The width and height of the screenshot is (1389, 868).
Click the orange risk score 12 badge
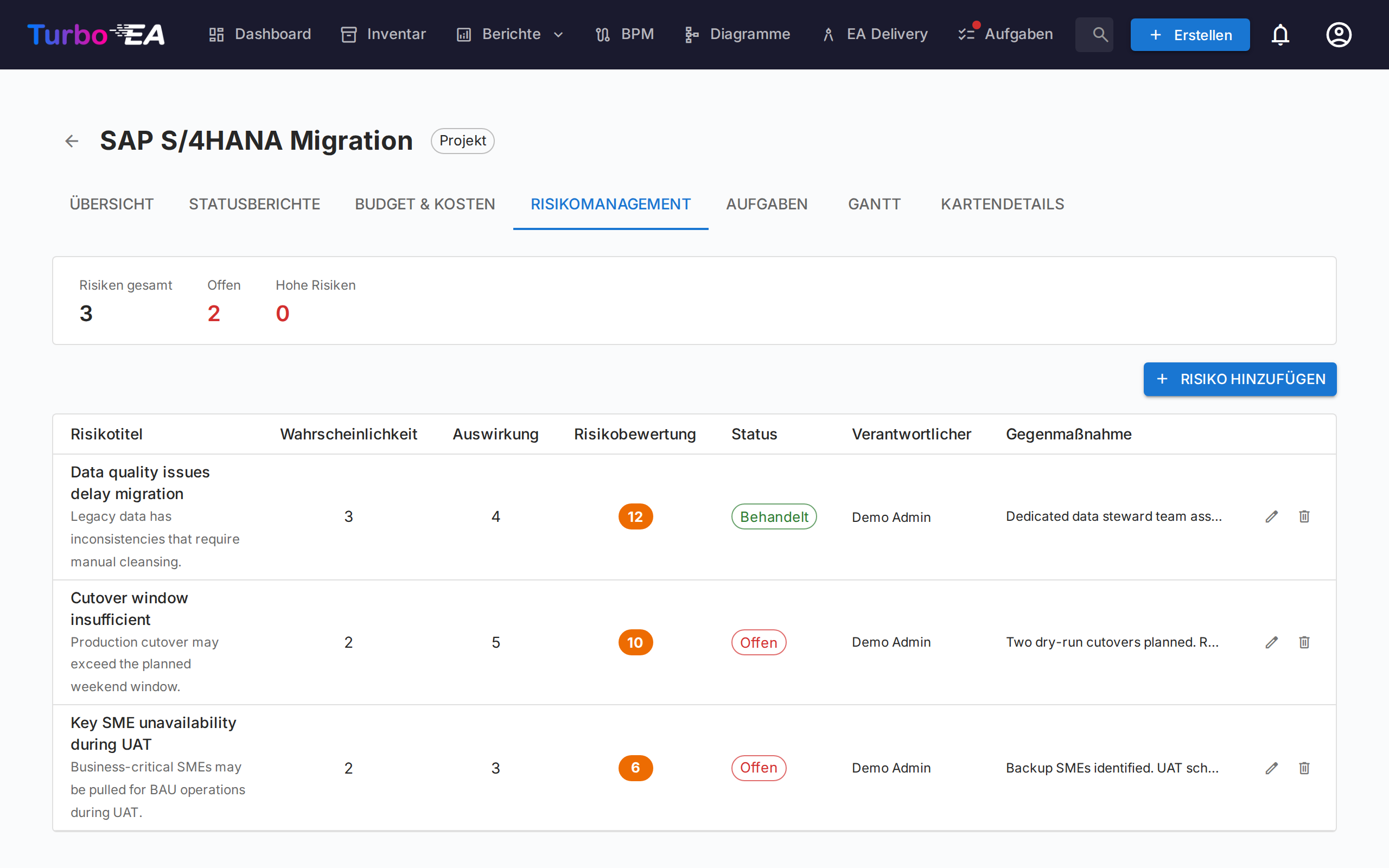click(x=635, y=516)
